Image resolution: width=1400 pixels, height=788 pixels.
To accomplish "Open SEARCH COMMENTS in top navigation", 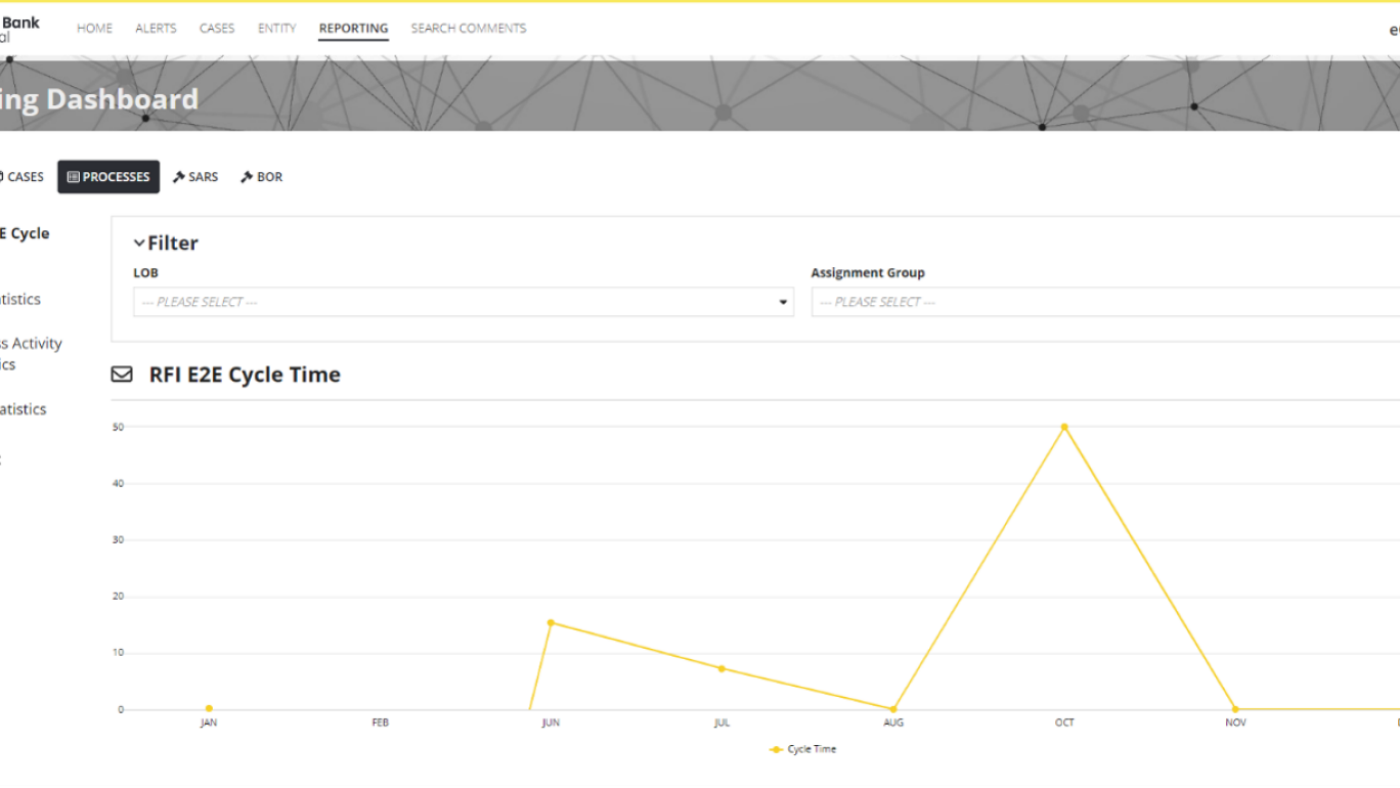I will pyautogui.click(x=468, y=28).
